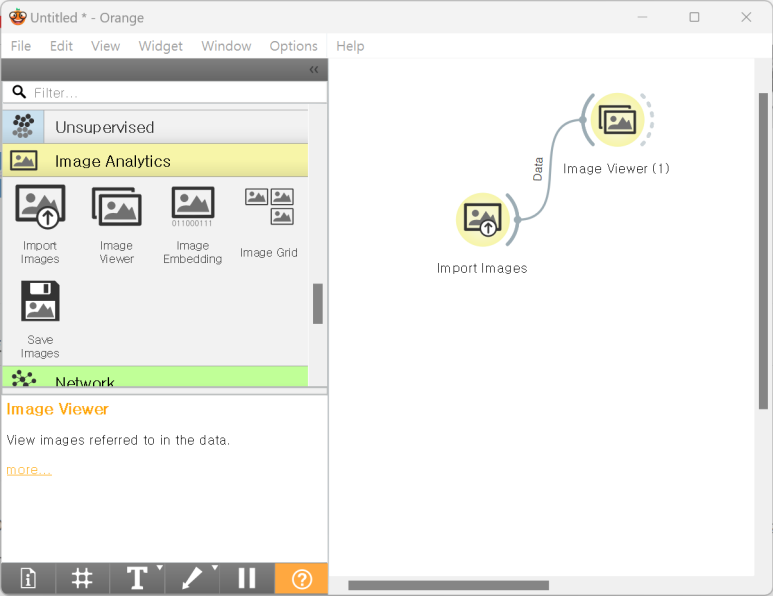Collapse the Image Analytics category

(155, 161)
